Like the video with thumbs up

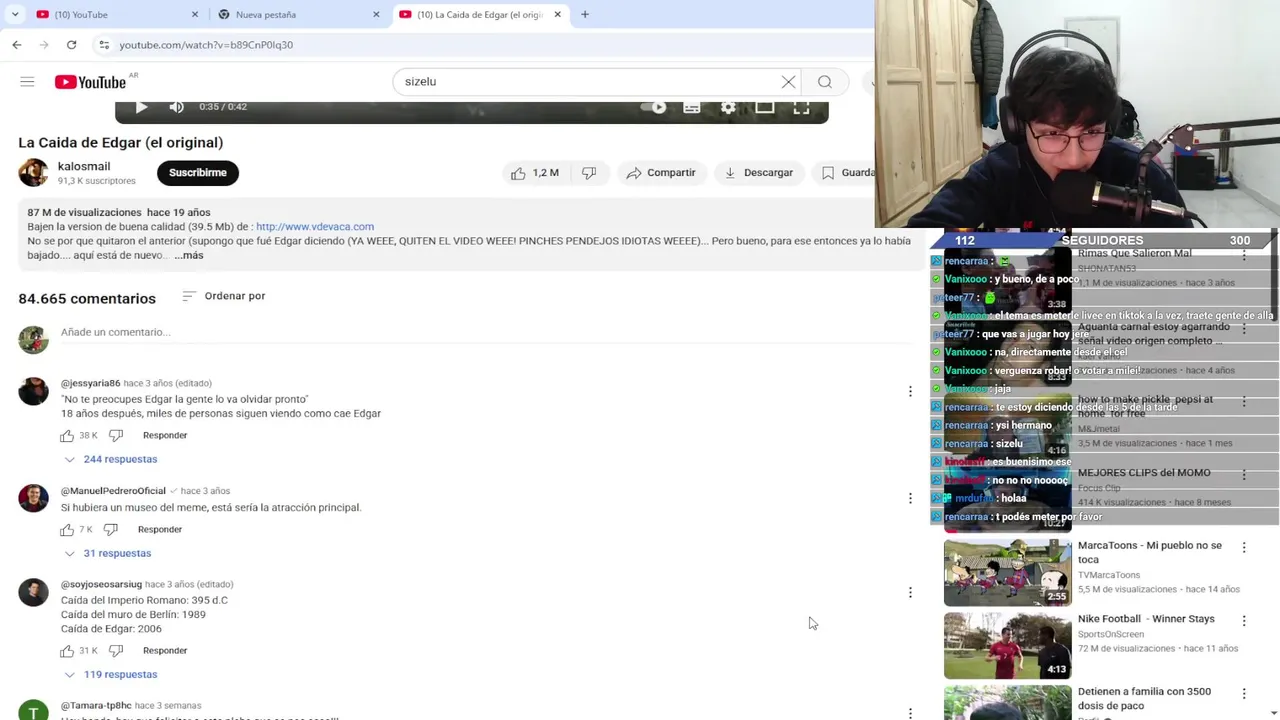534,173
